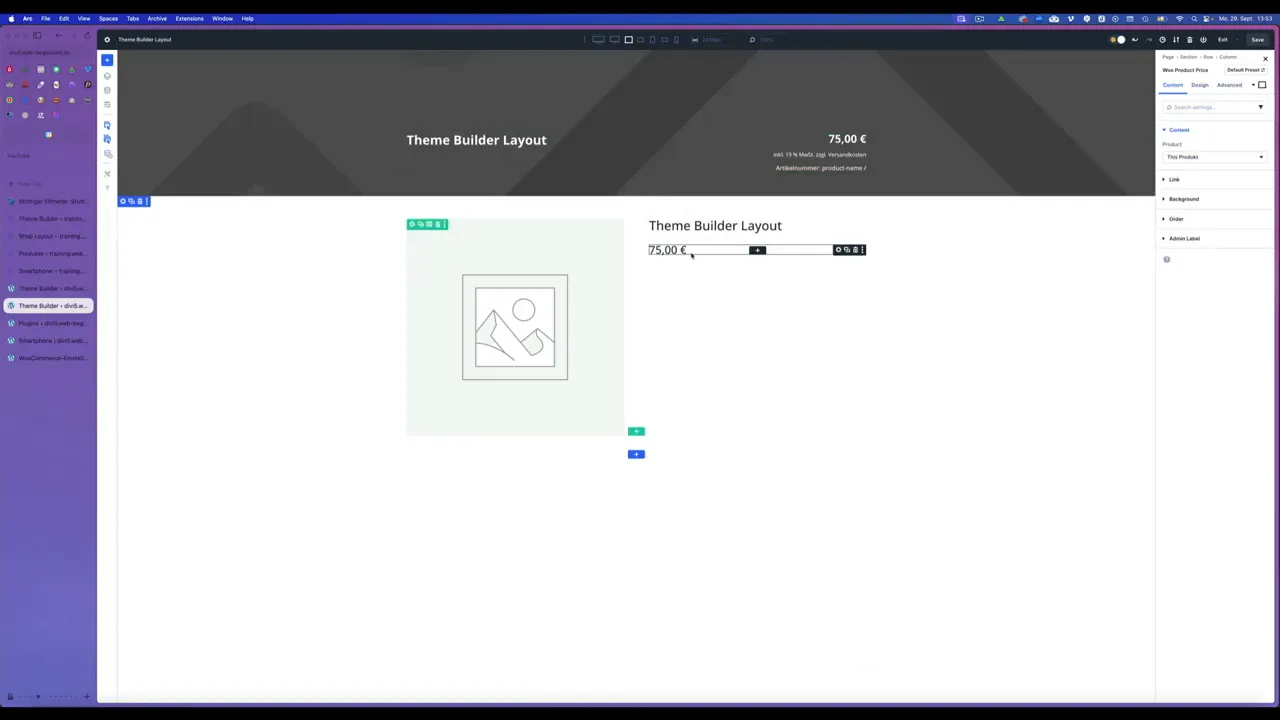The width and height of the screenshot is (1280, 720).
Task: Toggle the light/dark mode switch
Action: (1118, 40)
